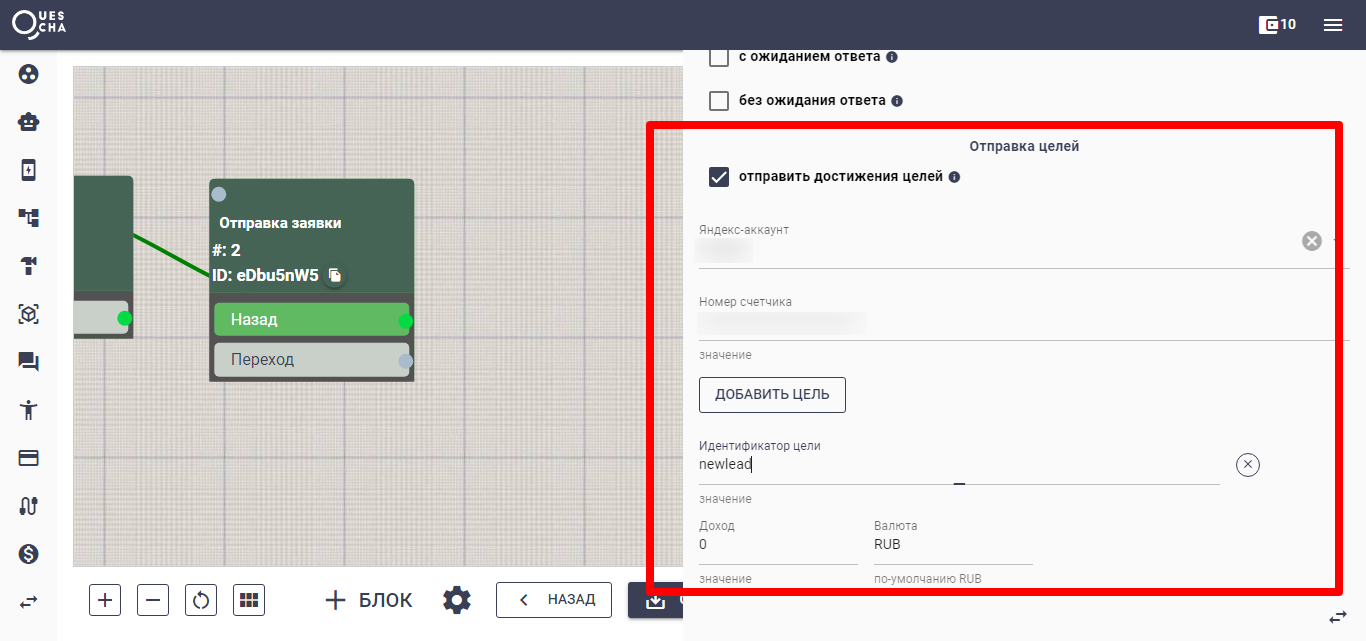Open the robot (bots) section in sidebar
The height and width of the screenshot is (641, 1366).
(28, 122)
